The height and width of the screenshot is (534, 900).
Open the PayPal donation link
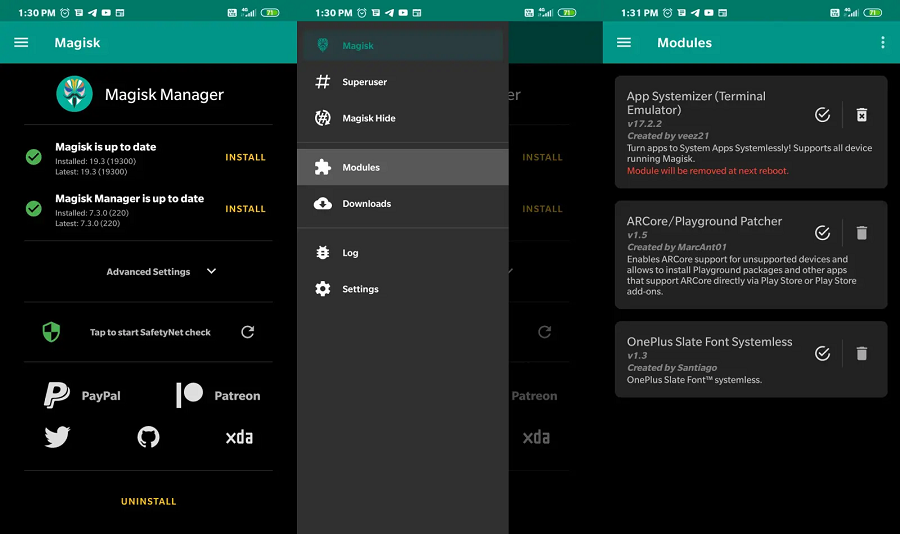(82, 395)
